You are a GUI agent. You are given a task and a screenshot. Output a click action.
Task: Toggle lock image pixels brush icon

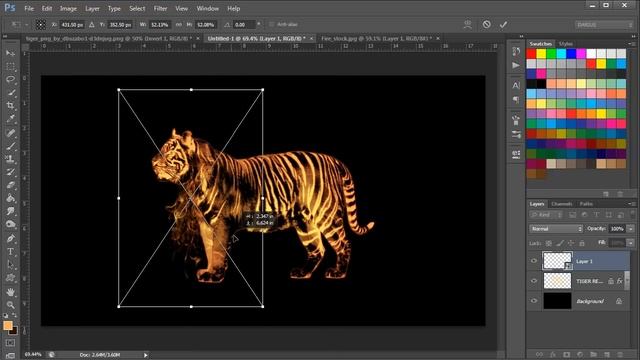[560, 243]
